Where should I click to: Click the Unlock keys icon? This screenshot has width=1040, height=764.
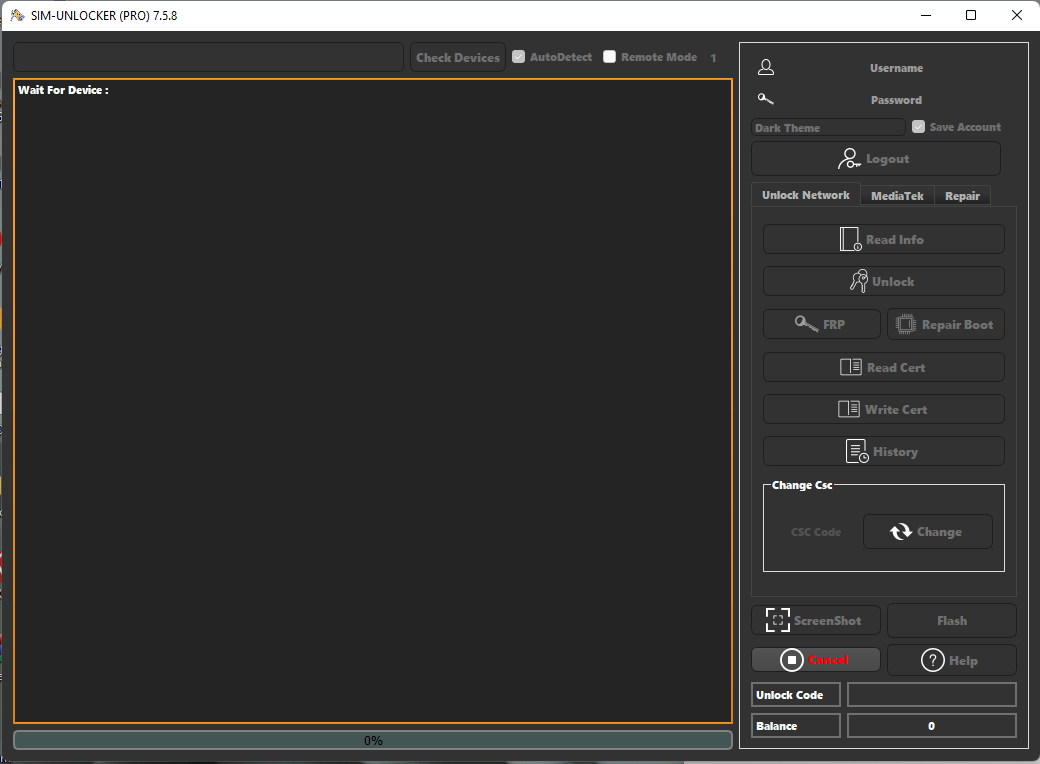coord(858,282)
